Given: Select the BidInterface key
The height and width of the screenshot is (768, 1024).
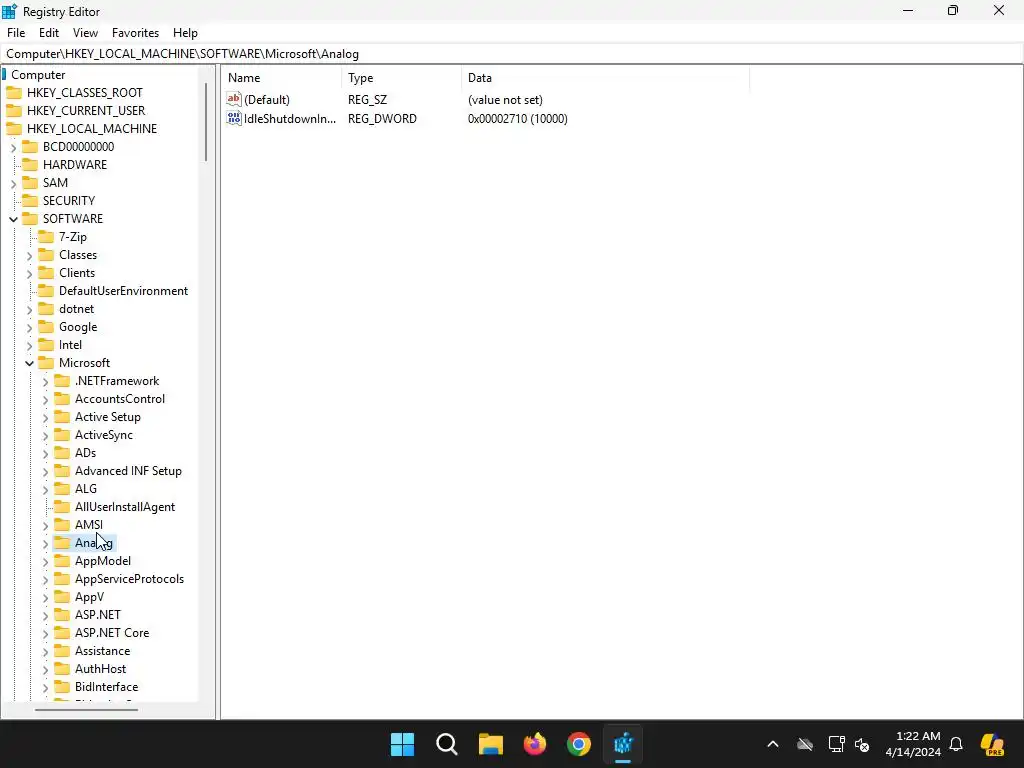Looking at the screenshot, I should [106, 687].
